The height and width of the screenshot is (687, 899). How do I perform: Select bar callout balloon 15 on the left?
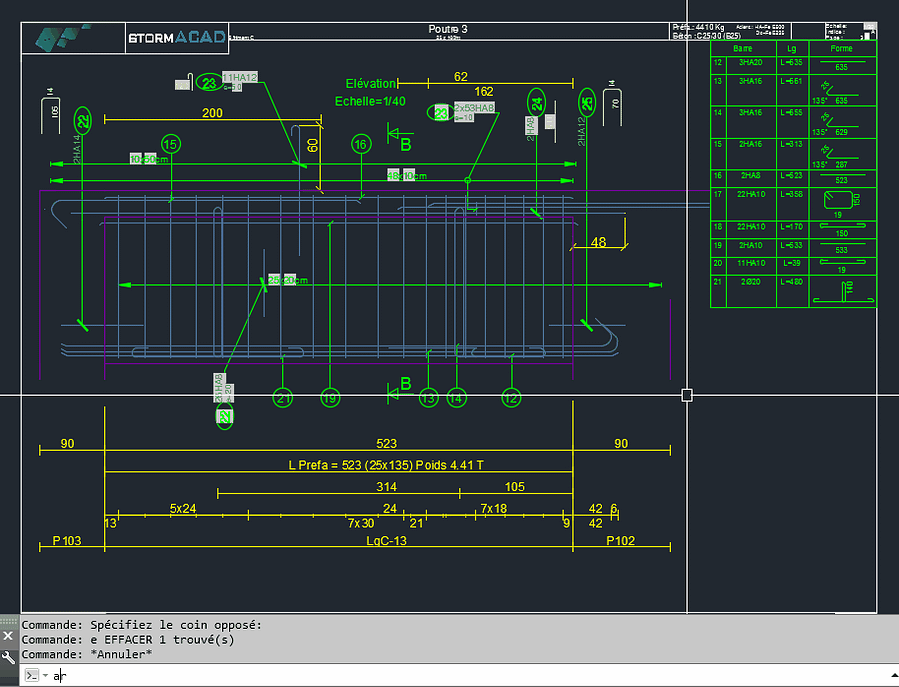[170, 144]
